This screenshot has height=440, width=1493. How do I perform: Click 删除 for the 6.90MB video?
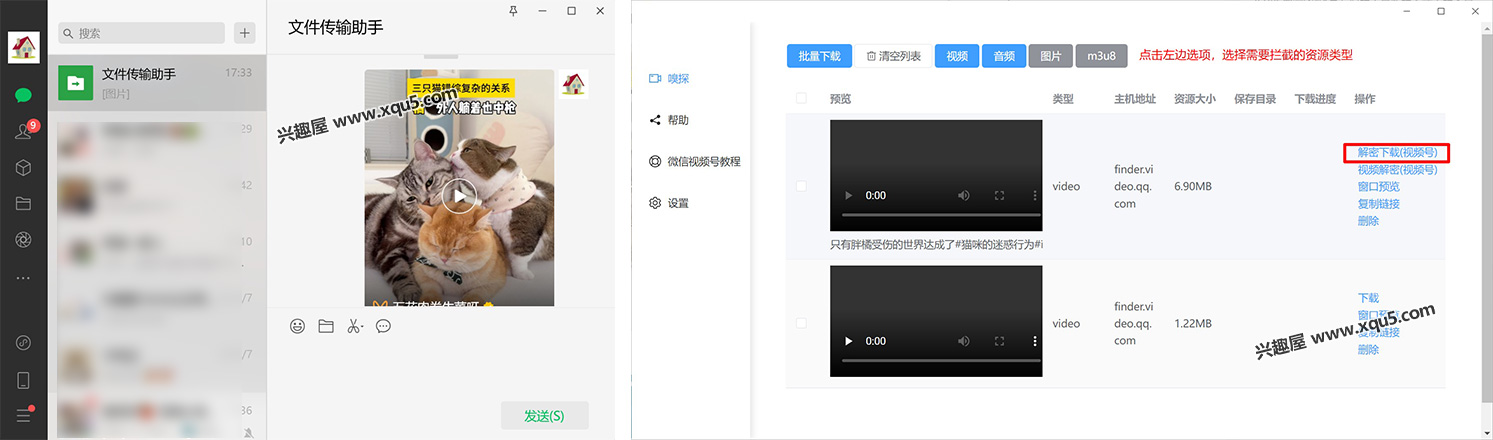point(1368,221)
